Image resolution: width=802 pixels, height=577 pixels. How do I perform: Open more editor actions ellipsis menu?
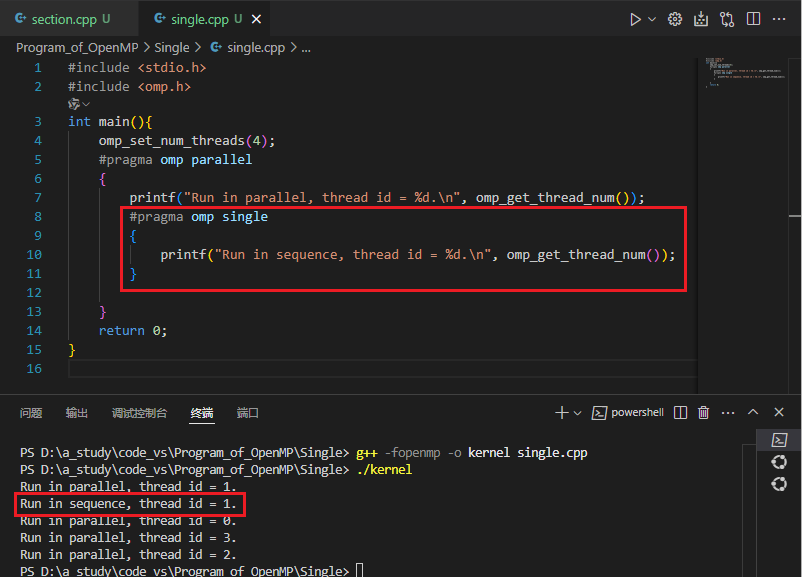779,19
